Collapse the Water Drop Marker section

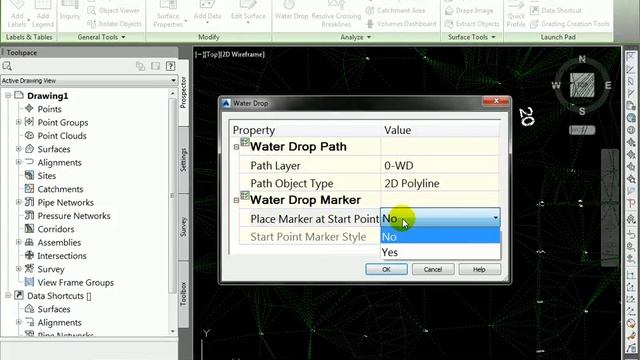click(236, 200)
